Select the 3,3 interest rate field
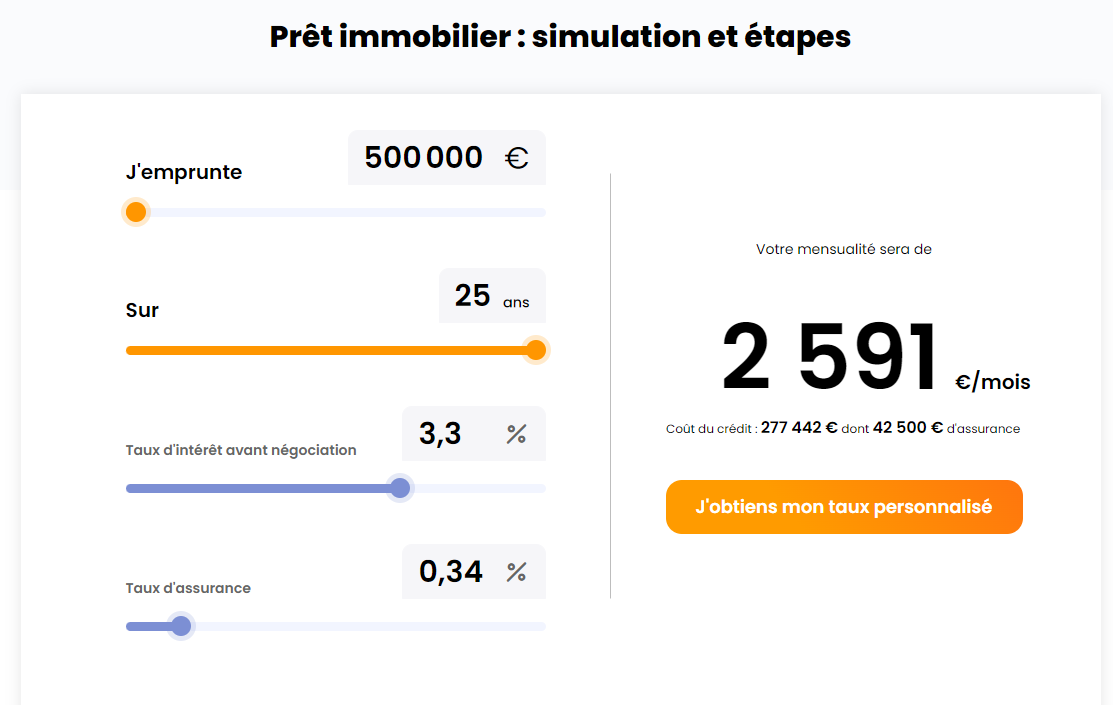The image size is (1113, 705). [x=441, y=434]
